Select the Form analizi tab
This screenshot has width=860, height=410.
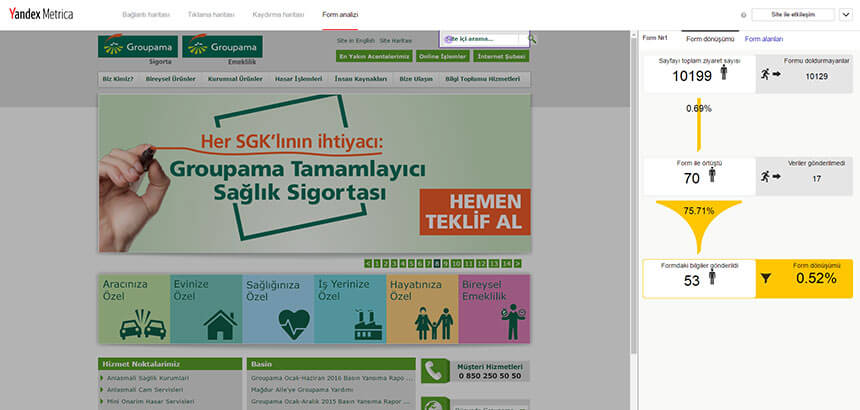click(x=340, y=15)
